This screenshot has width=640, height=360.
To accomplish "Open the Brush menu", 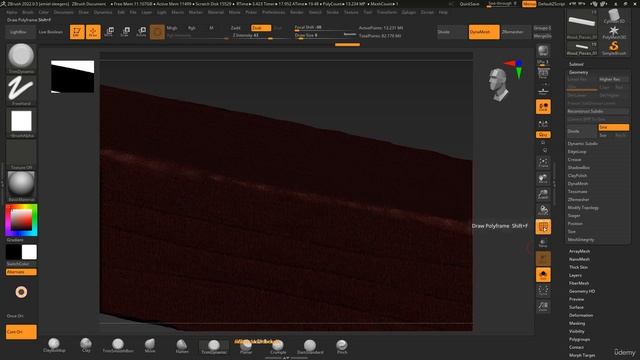I will pyautogui.click(x=28, y=12).
